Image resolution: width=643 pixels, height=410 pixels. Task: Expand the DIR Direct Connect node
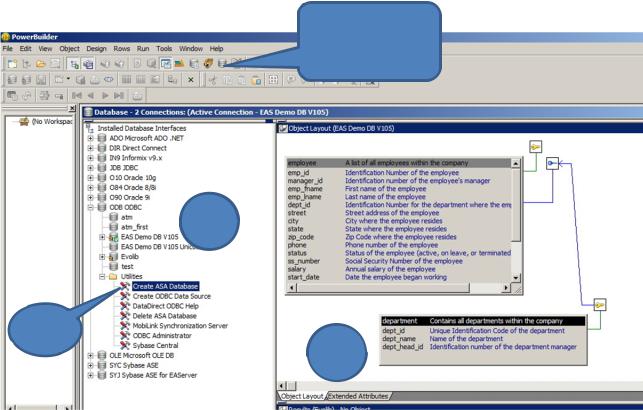pyautogui.click(x=91, y=148)
